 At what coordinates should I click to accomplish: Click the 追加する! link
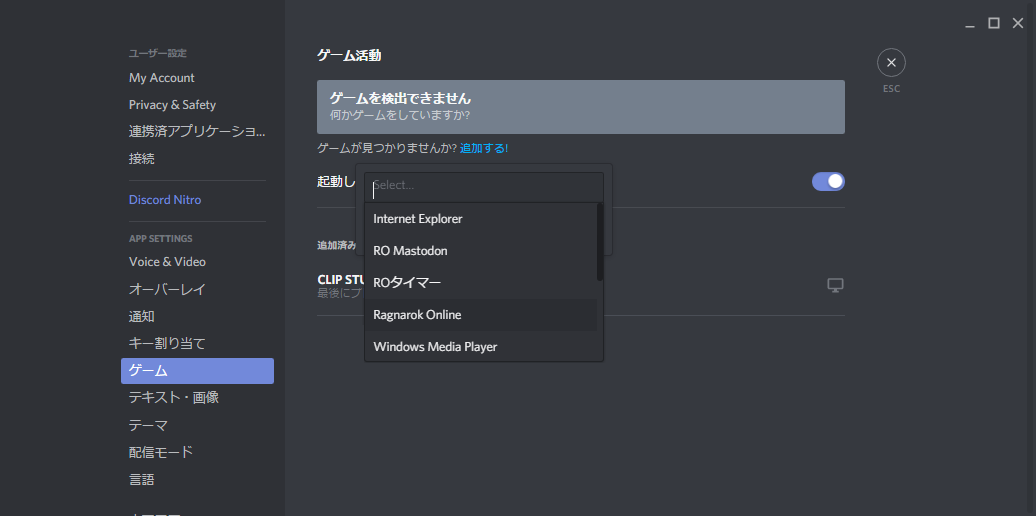pyautogui.click(x=484, y=149)
